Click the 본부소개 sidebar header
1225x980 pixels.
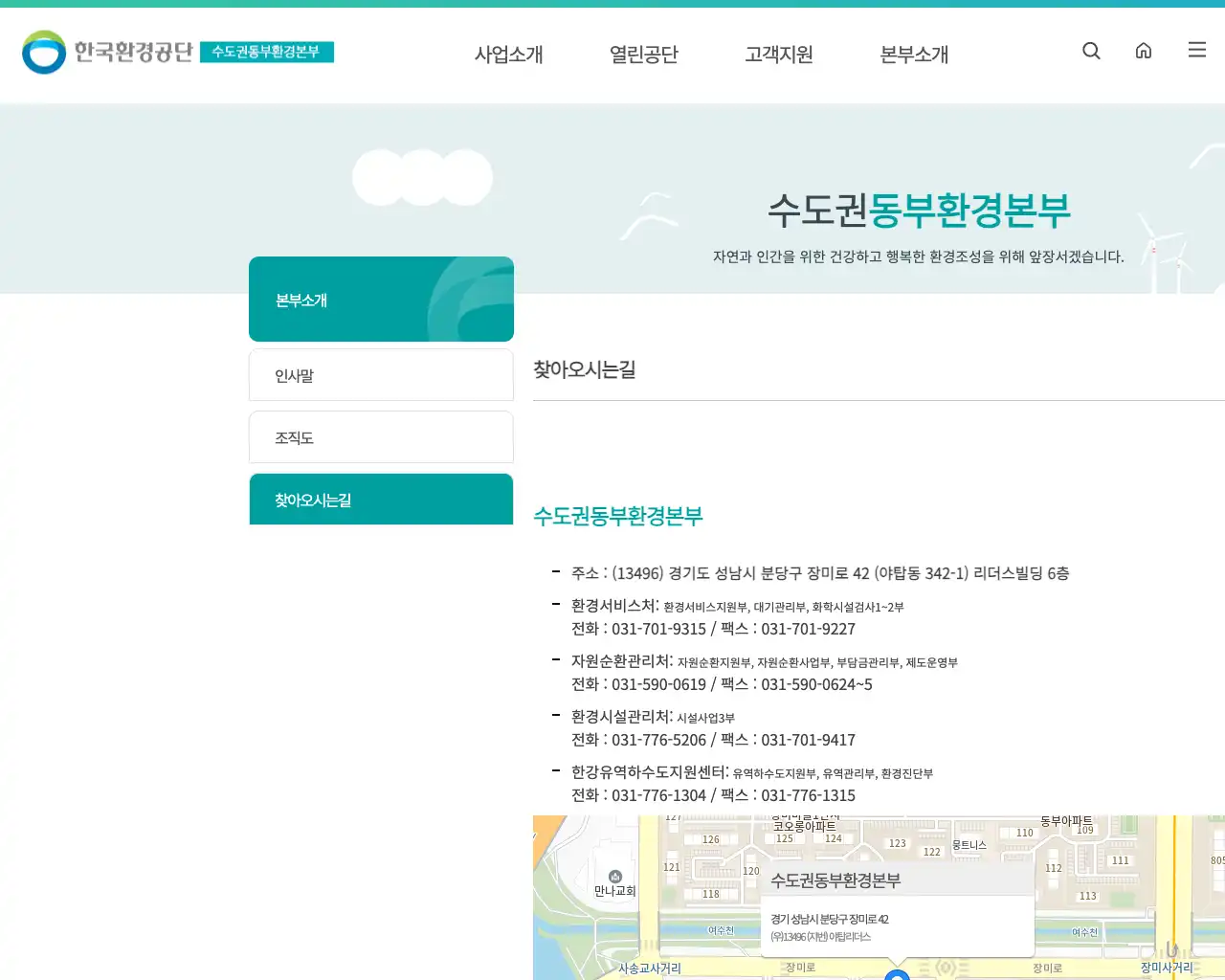coord(381,299)
